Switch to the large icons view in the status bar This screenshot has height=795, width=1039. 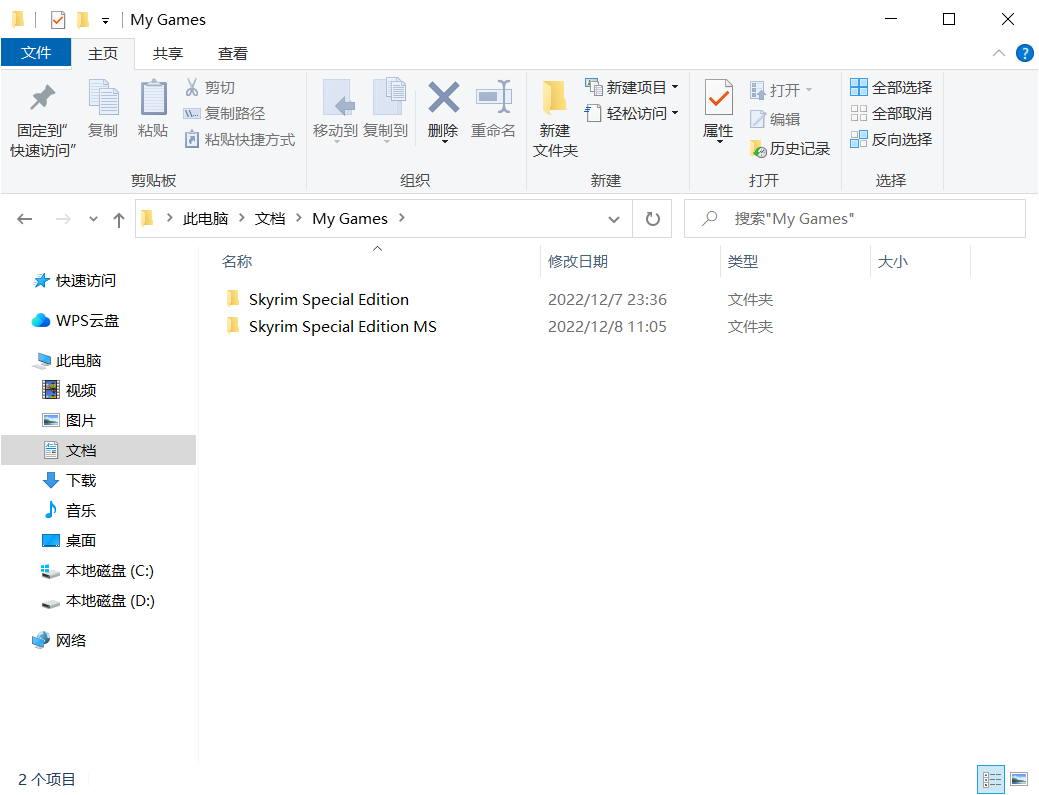[1019, 780]
